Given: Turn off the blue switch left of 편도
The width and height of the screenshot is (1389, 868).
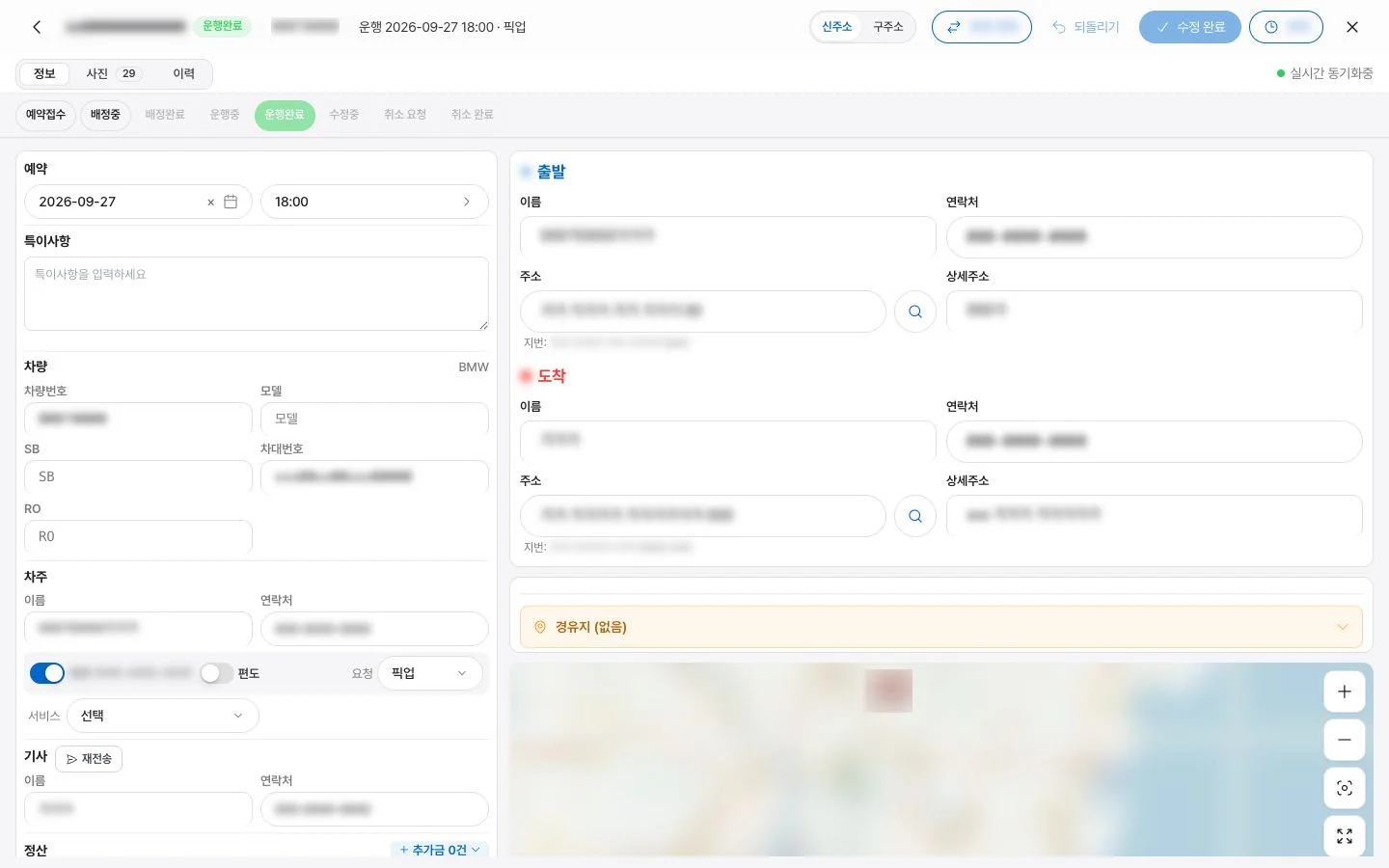Looking at the screenshot, I should click(x=47, y=673).
